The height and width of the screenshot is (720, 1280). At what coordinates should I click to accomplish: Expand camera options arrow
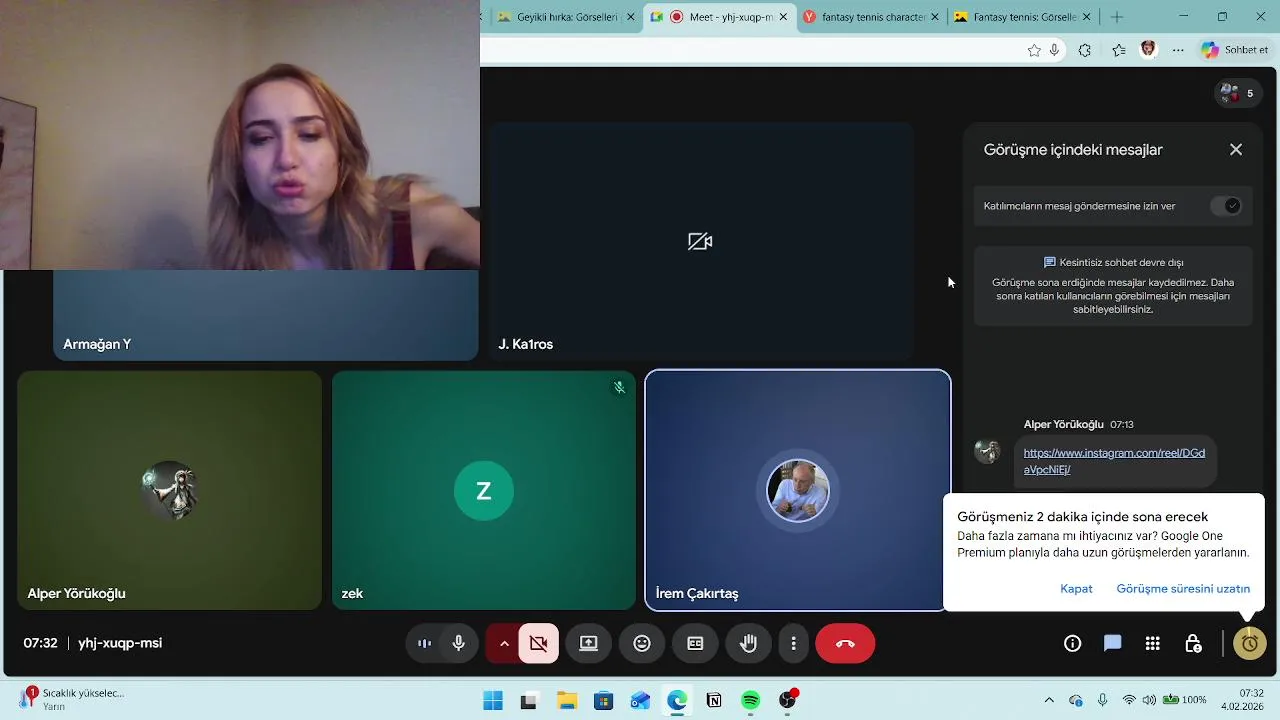coord(504,644)
